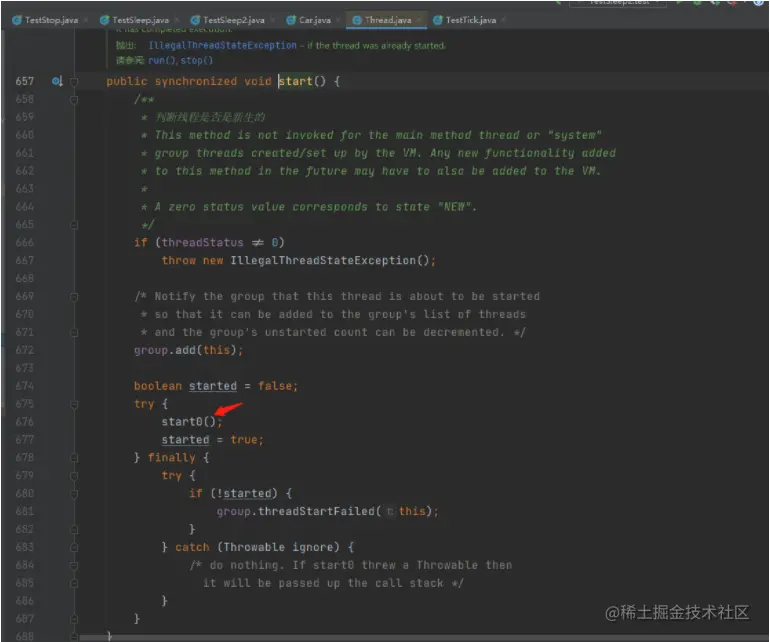Click the finally keyword on line 678
Image resolution: width=770 pixels, height=642 pixels.
[x=171, y=458]
